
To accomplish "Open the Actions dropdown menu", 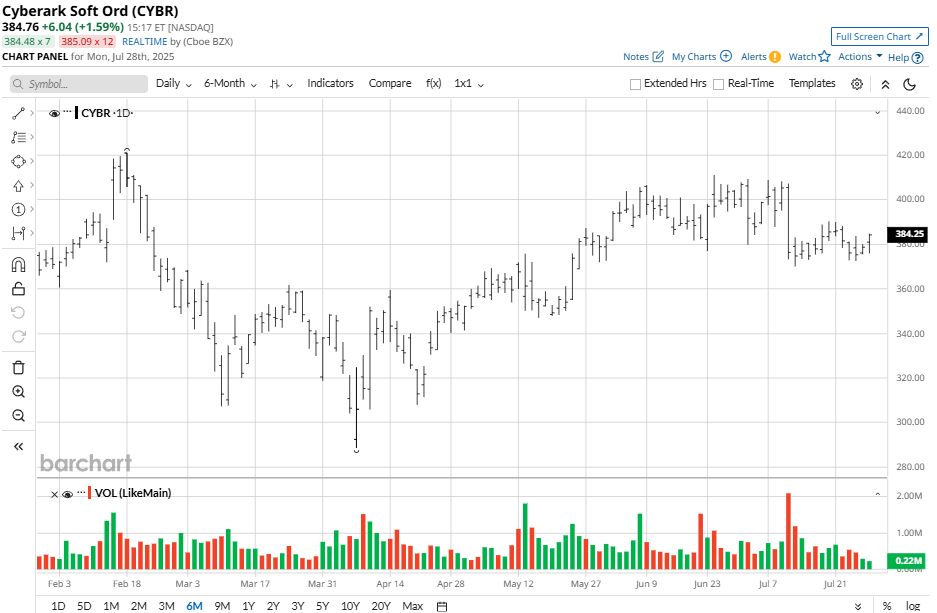I will pos(860,56).
